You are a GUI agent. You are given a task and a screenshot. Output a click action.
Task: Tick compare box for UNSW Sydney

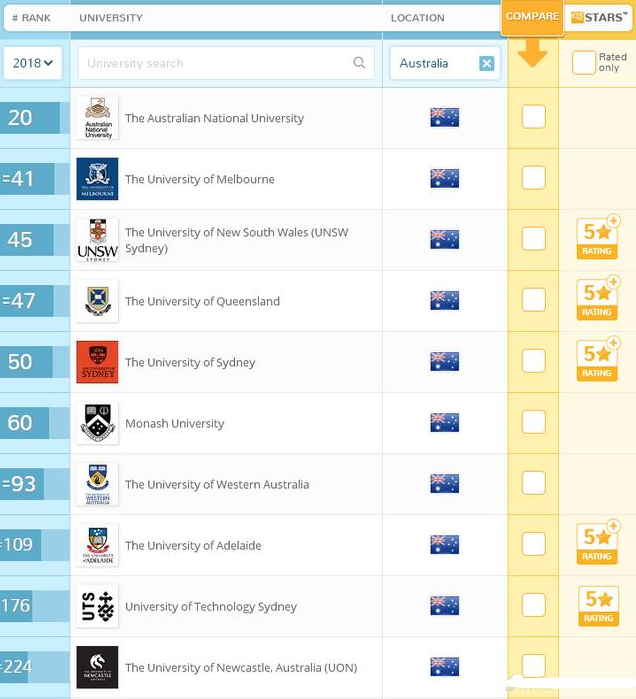tap(533, 239)
